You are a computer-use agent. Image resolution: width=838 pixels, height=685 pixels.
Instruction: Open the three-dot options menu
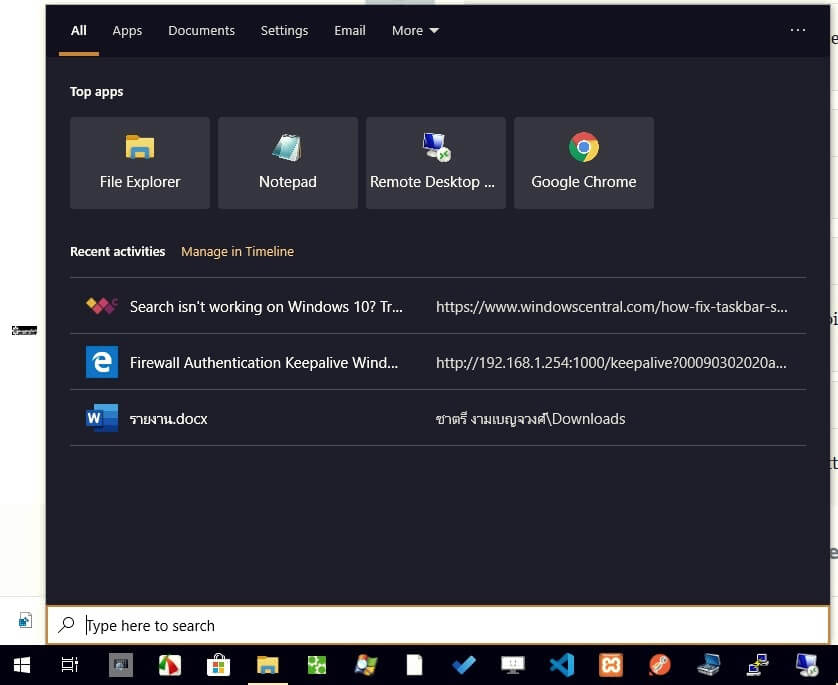pos(797,30)
